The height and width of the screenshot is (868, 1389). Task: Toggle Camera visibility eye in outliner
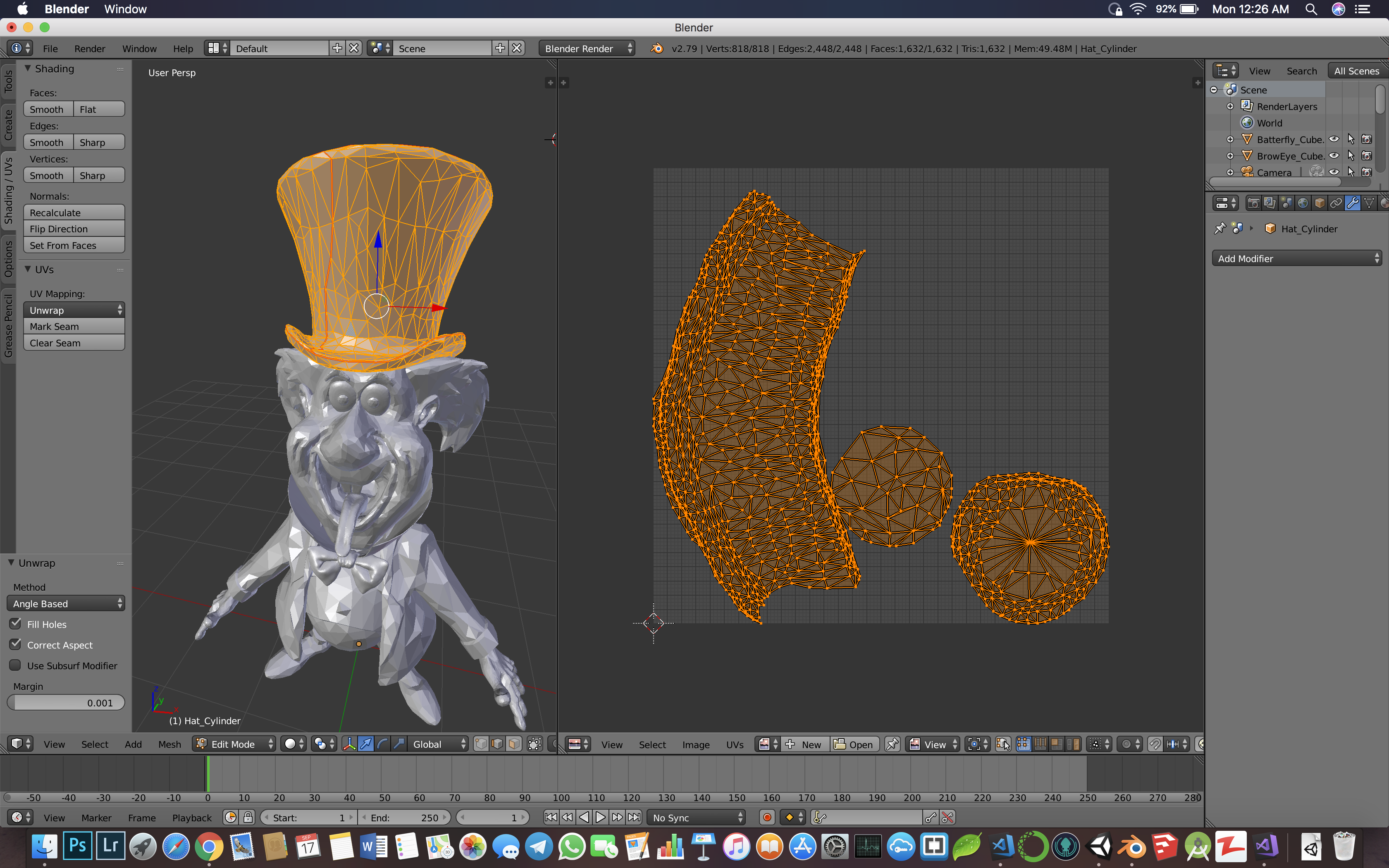click(x=1334, y=172)
